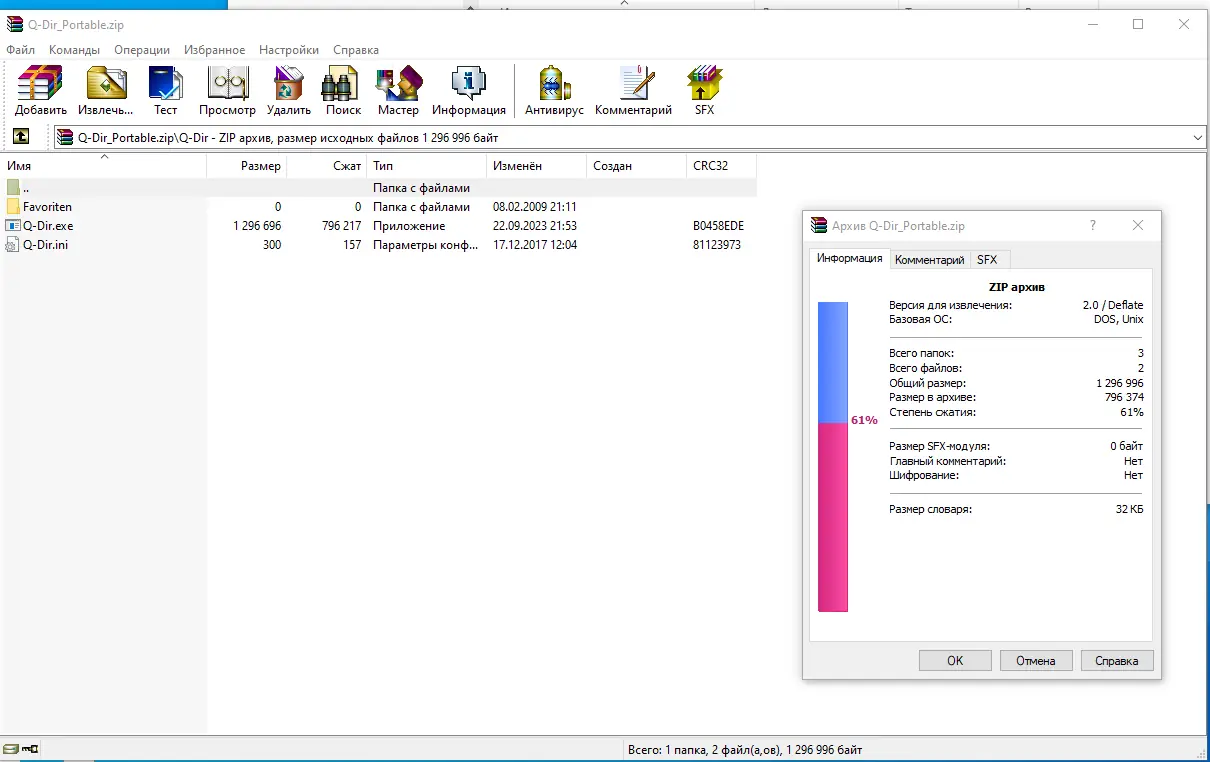Open the Команды menu

[x=74, y=50]
